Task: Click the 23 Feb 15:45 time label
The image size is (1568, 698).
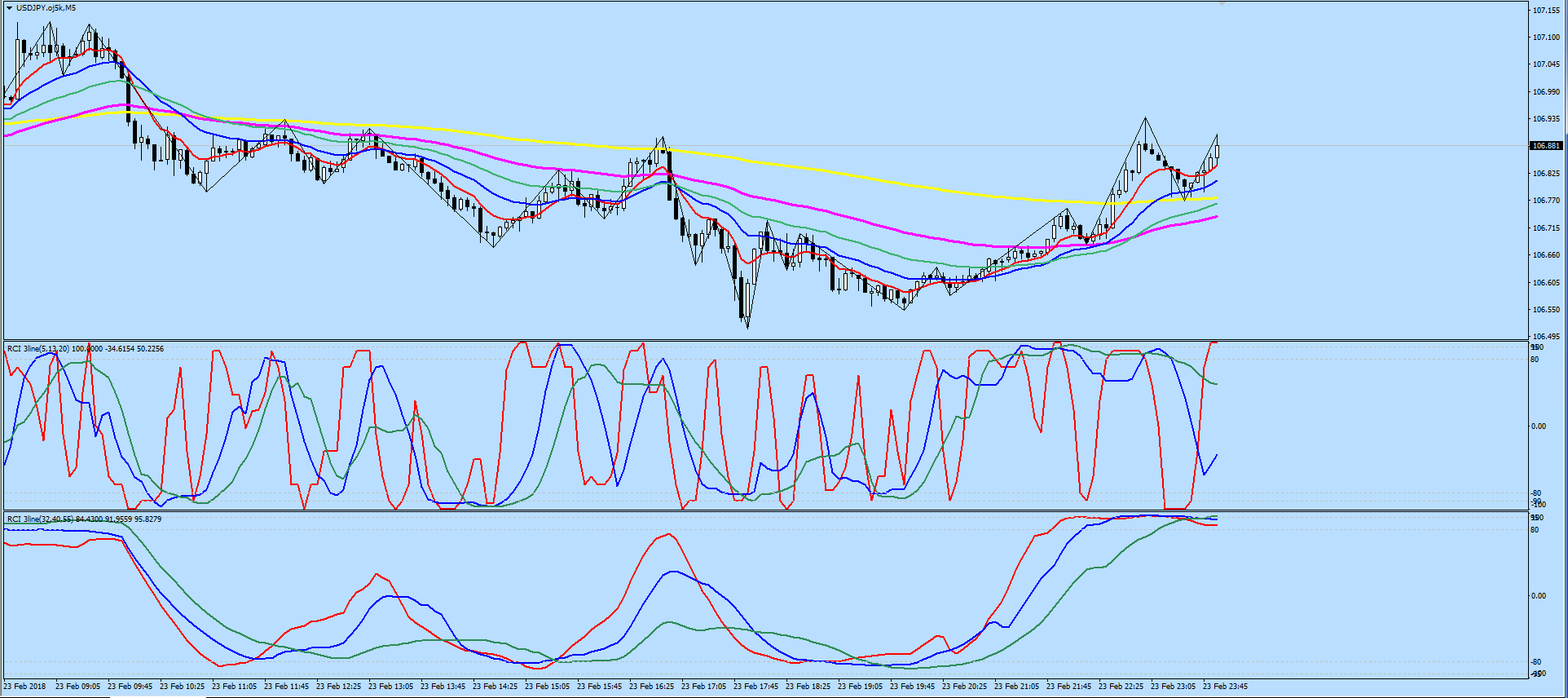Action: tap(599, 687)
